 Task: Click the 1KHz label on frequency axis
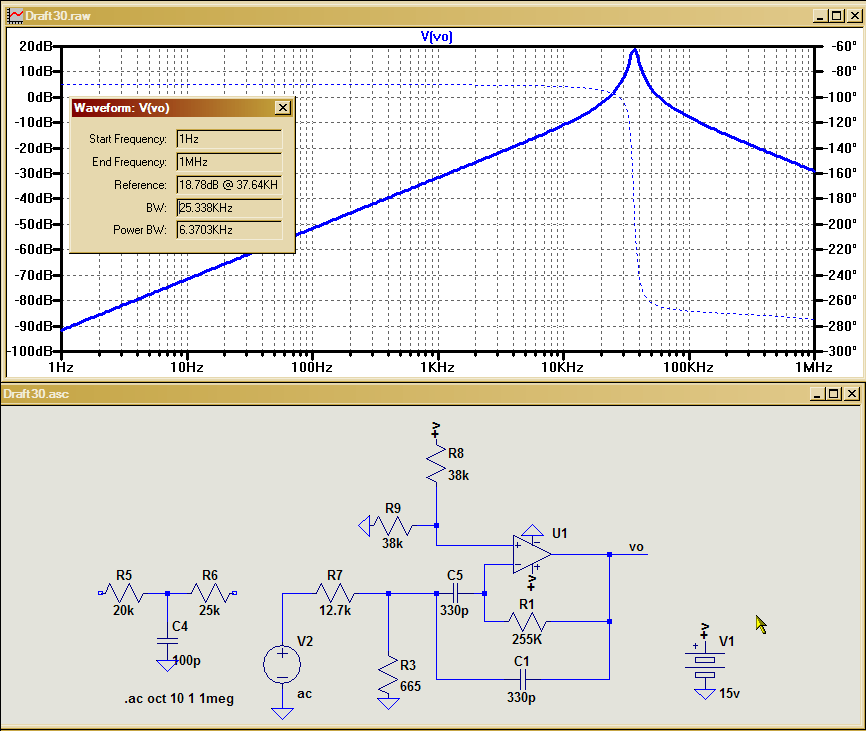(437, 368)
